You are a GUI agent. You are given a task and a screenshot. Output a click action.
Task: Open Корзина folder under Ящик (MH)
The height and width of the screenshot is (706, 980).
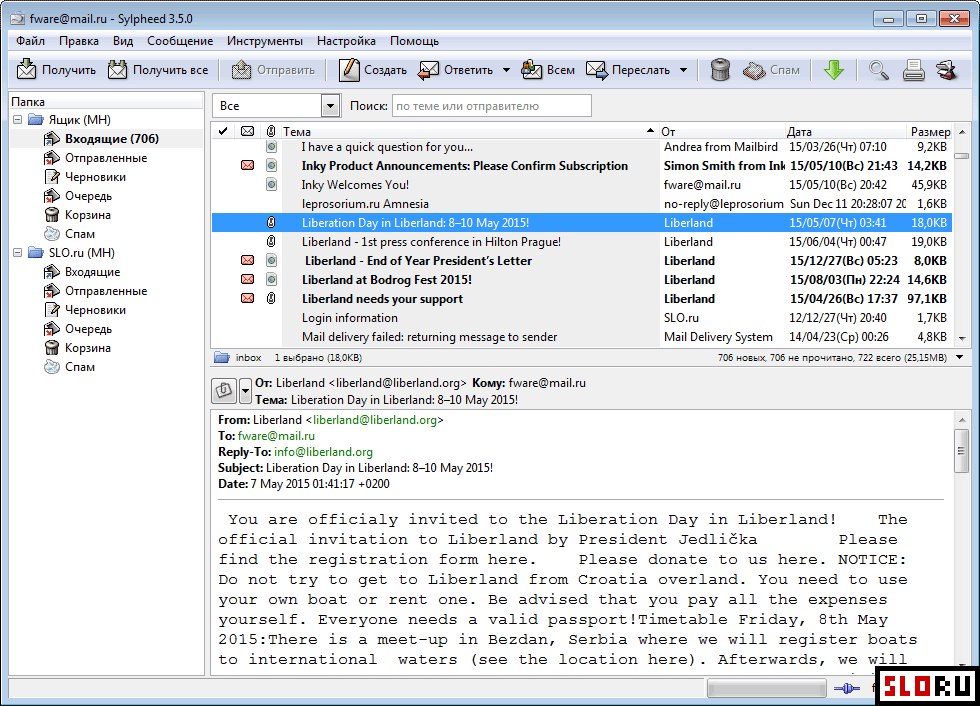(88, 215)
